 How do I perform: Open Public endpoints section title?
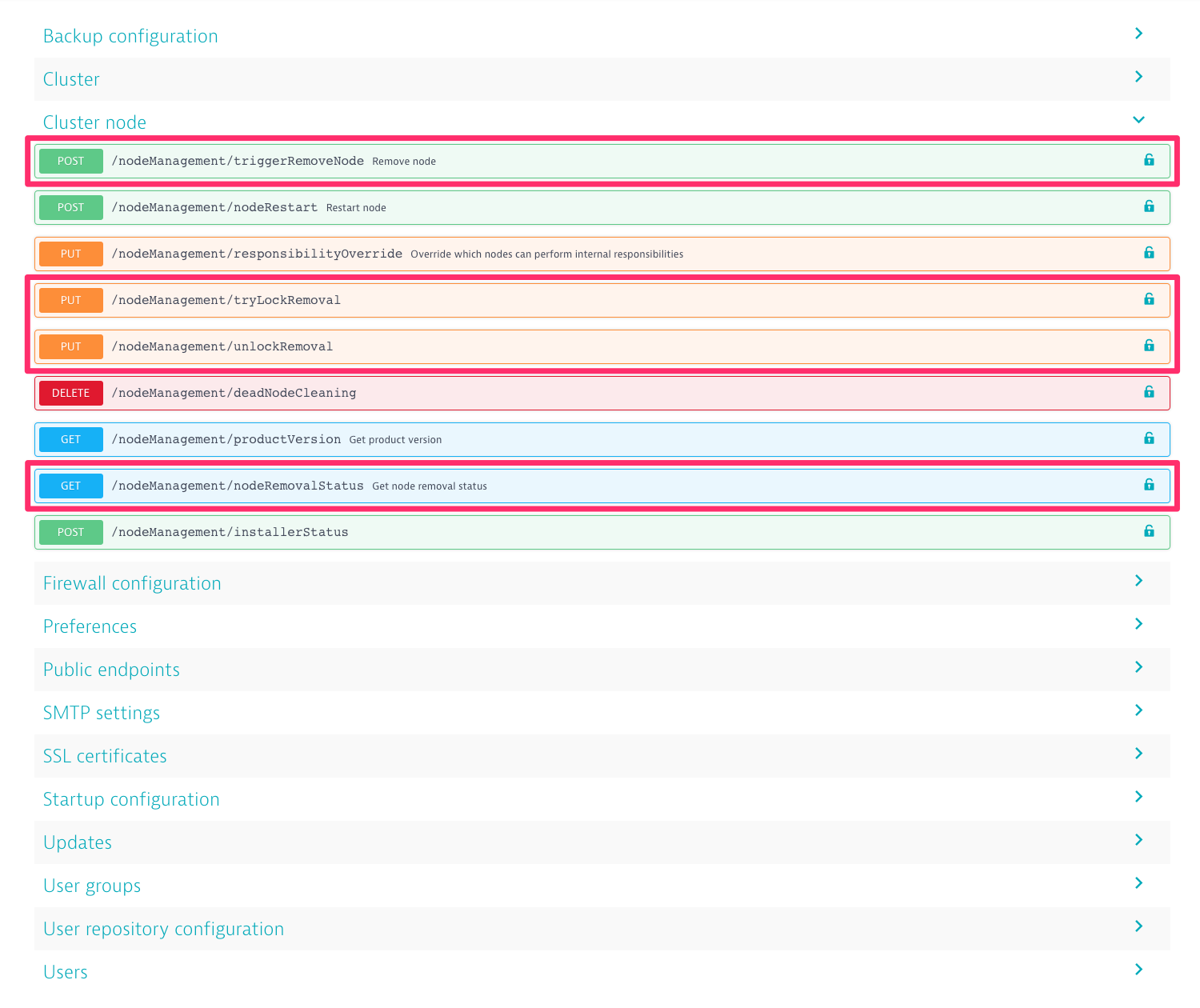coord(111,670)
